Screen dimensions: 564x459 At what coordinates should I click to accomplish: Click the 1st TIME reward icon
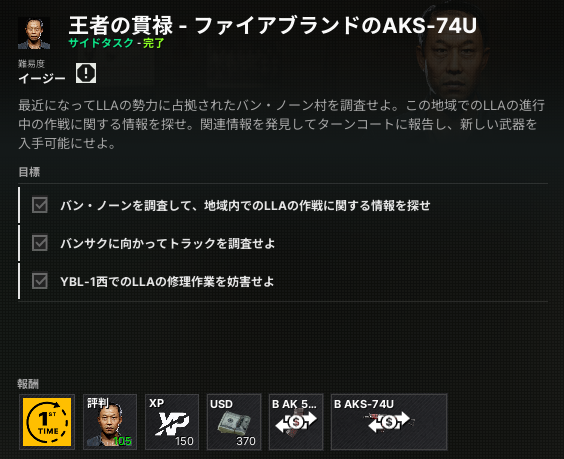pyautogui.click(x=47, y=422)
